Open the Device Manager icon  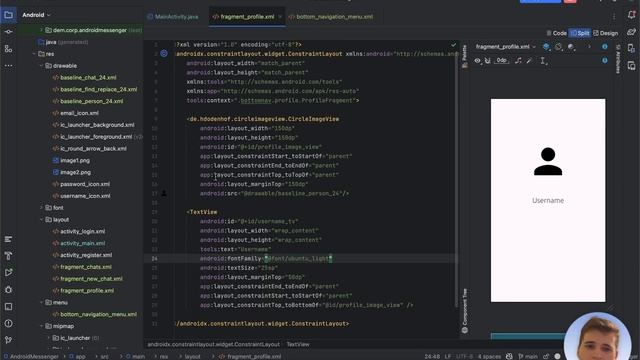[631, 49]
